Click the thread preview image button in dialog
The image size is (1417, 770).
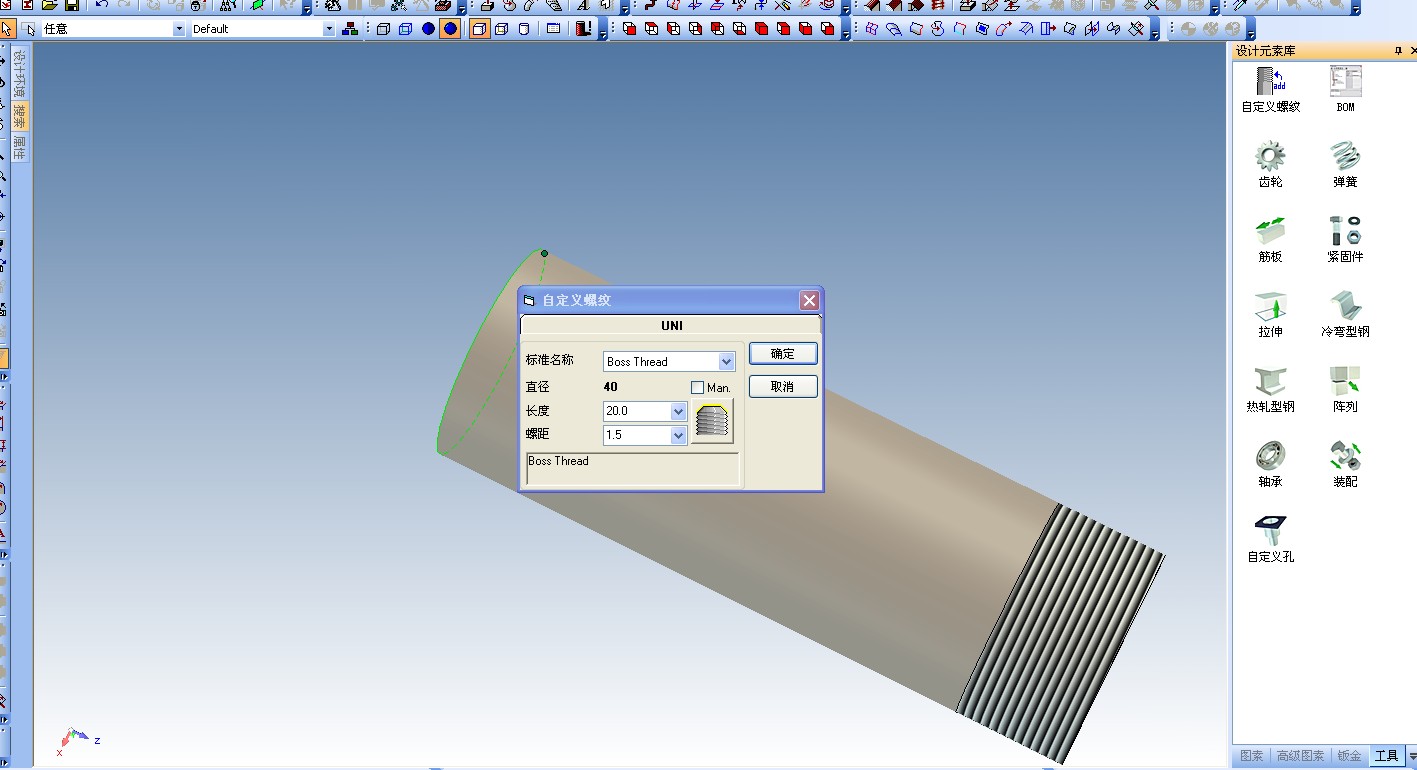pyautogui.click(x=712, y=421)
